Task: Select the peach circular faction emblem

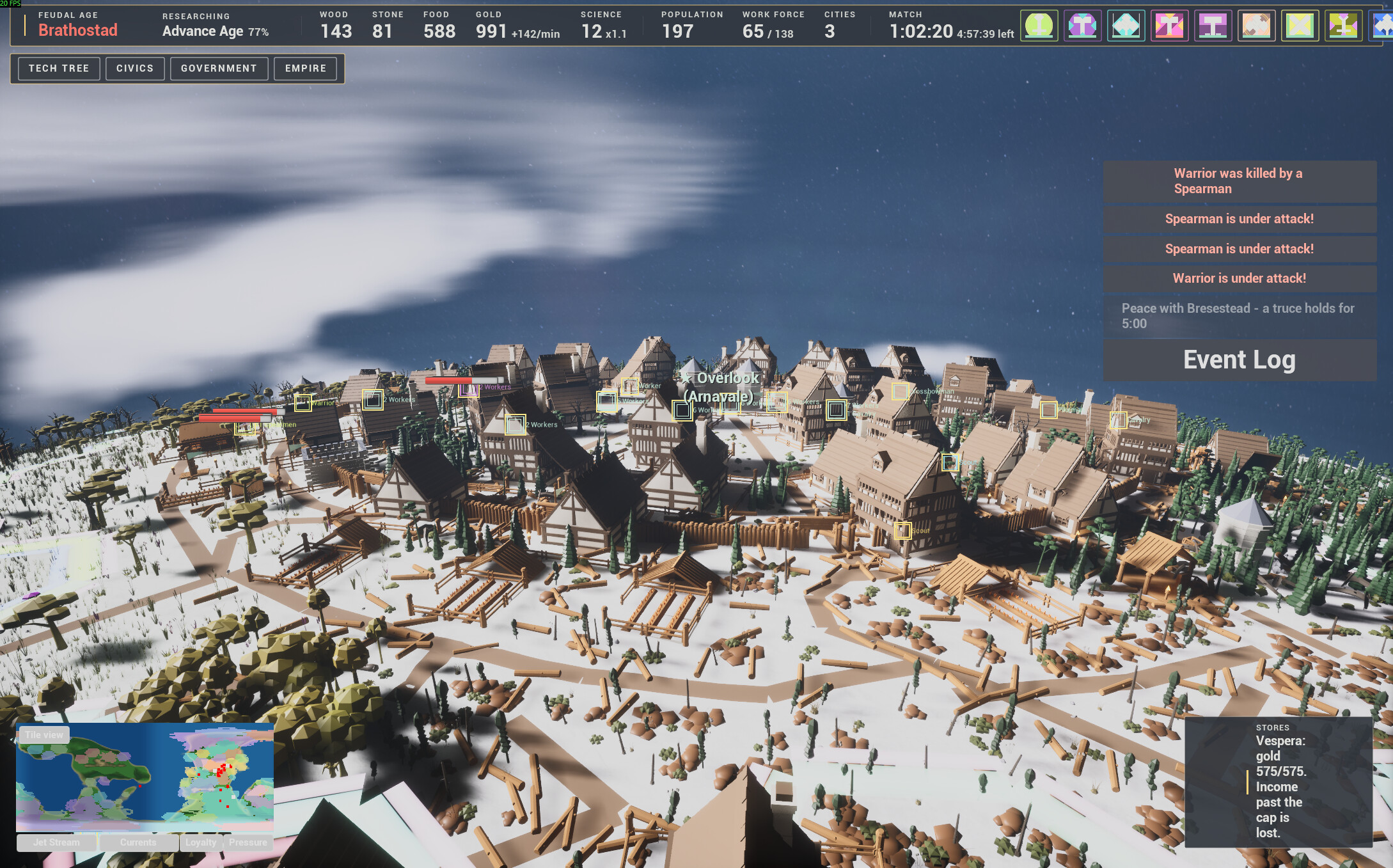Action: pos(1256,26)
